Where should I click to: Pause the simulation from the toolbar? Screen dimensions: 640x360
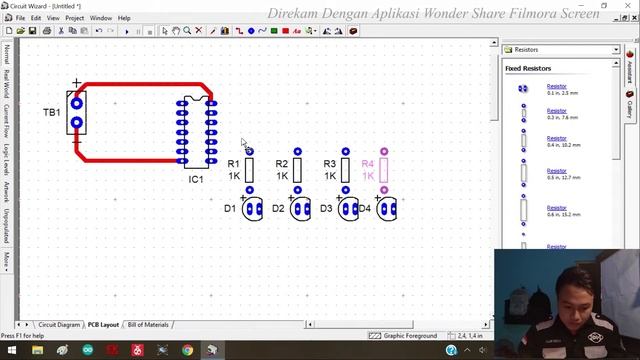coord(138,31)
